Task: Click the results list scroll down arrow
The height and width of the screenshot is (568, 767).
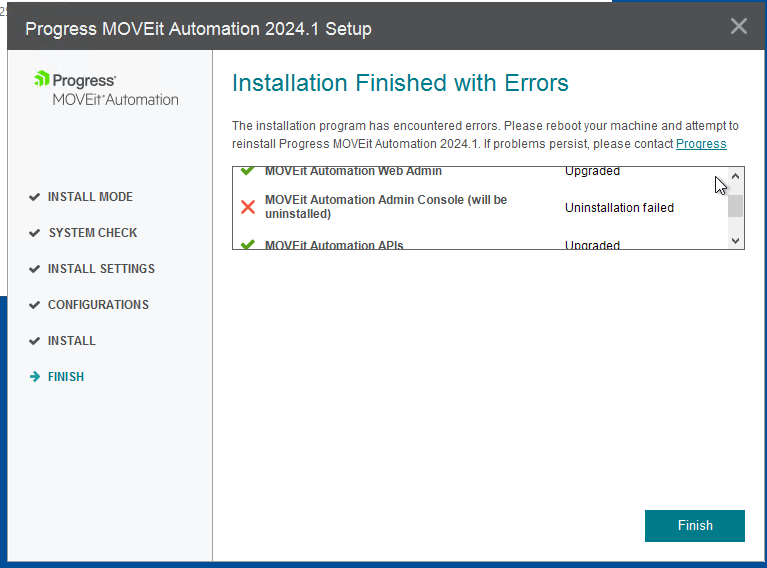Action: pyautogui.click(x=735, y=240)
